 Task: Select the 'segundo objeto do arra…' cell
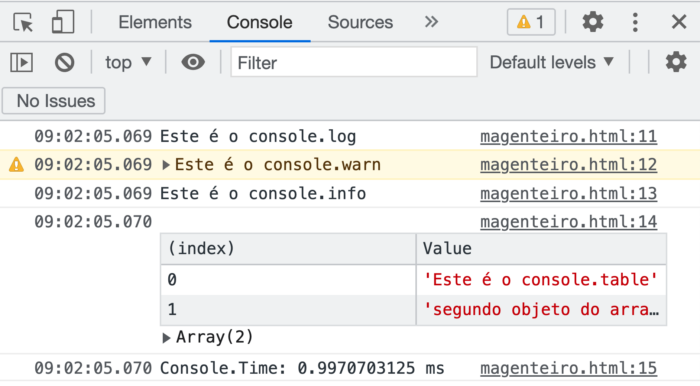point(541,310)
